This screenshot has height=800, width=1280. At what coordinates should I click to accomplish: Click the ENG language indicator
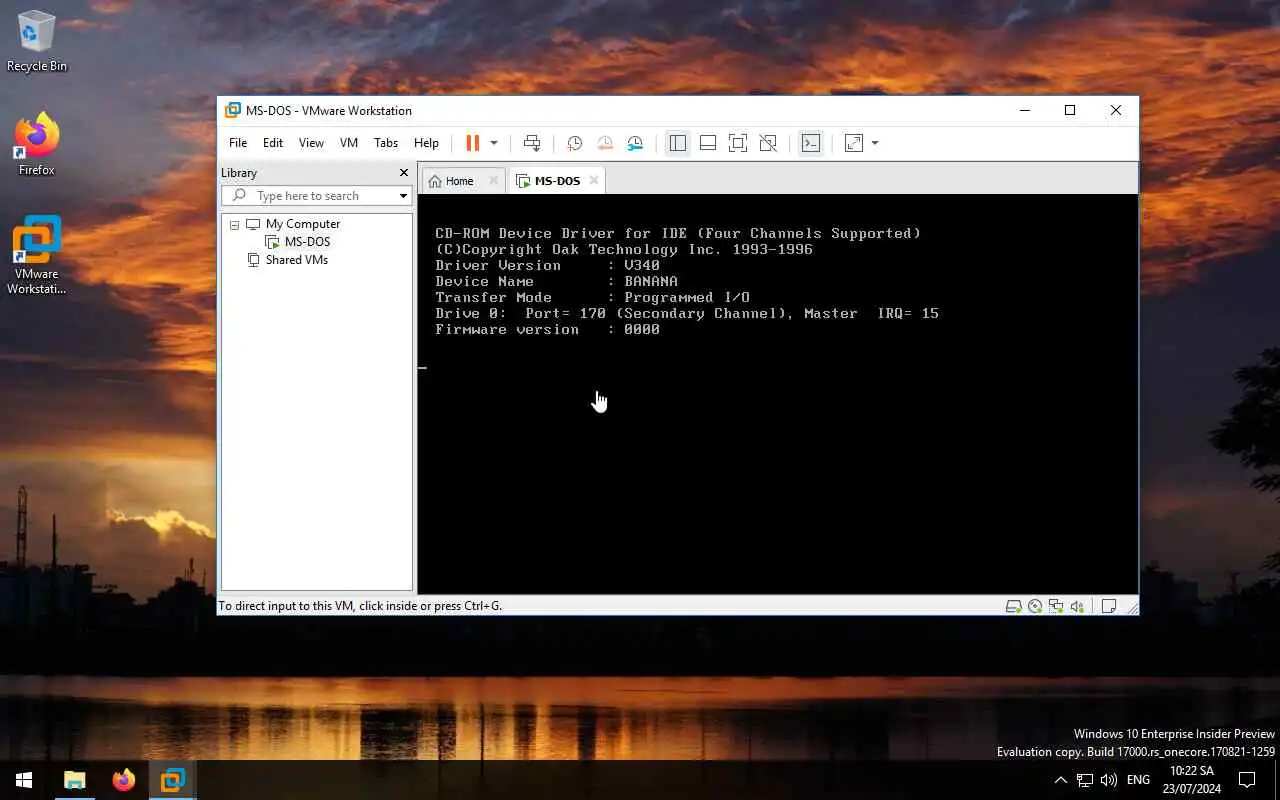1138,780
